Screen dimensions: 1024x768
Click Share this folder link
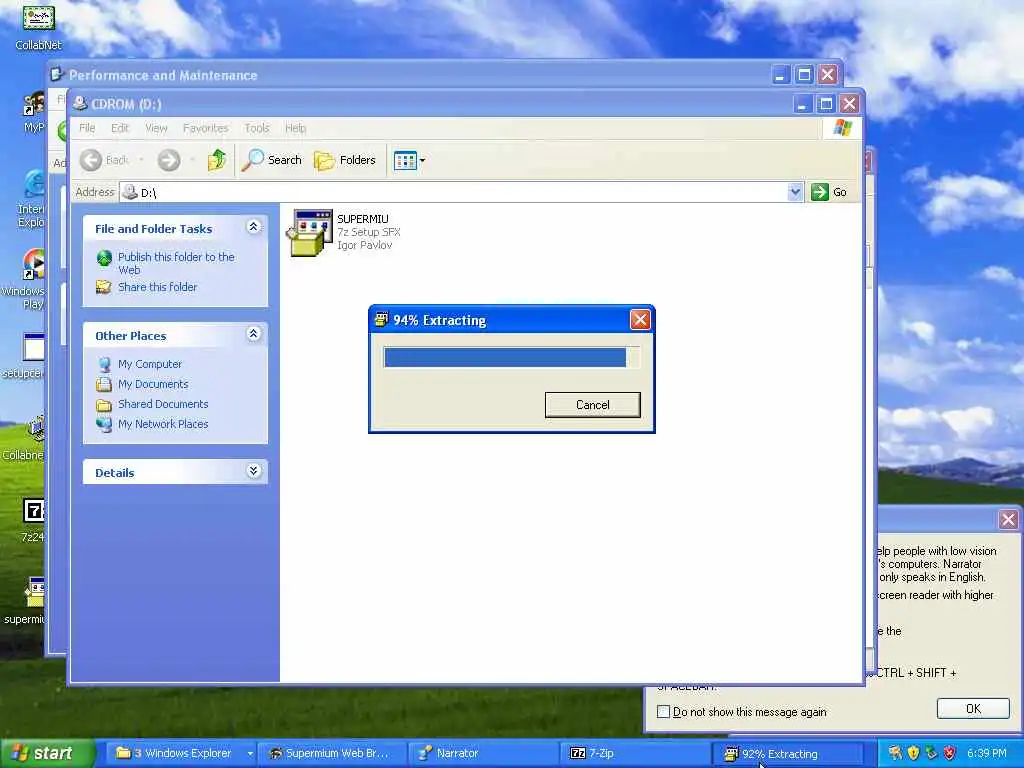point(157,287)
